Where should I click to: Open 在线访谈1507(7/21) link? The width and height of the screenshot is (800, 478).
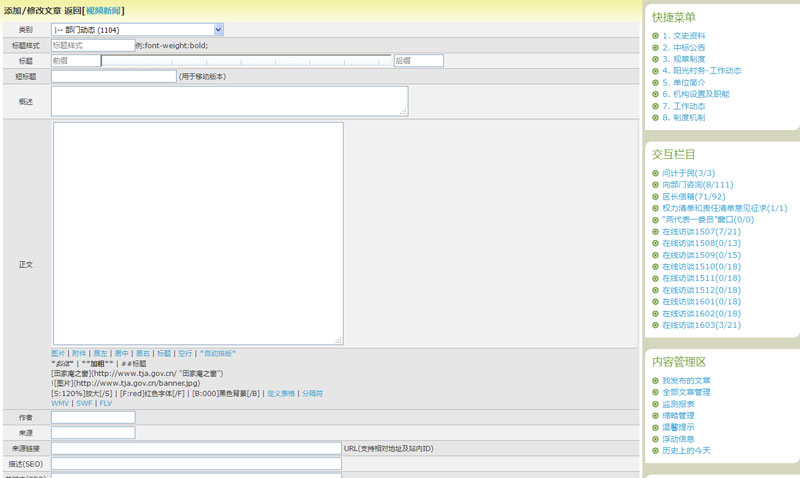701,232
